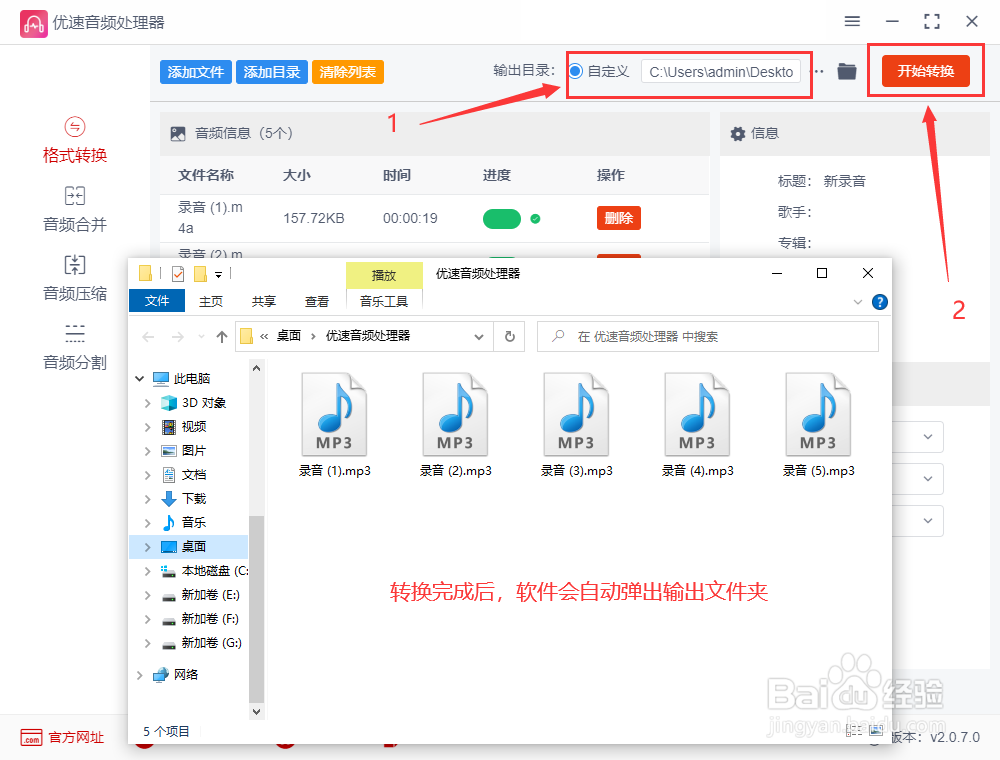The height and width of the screenshot is (760, 1000).
Task: Open the 共享 ribbon tab
Action: coord(263,302)
